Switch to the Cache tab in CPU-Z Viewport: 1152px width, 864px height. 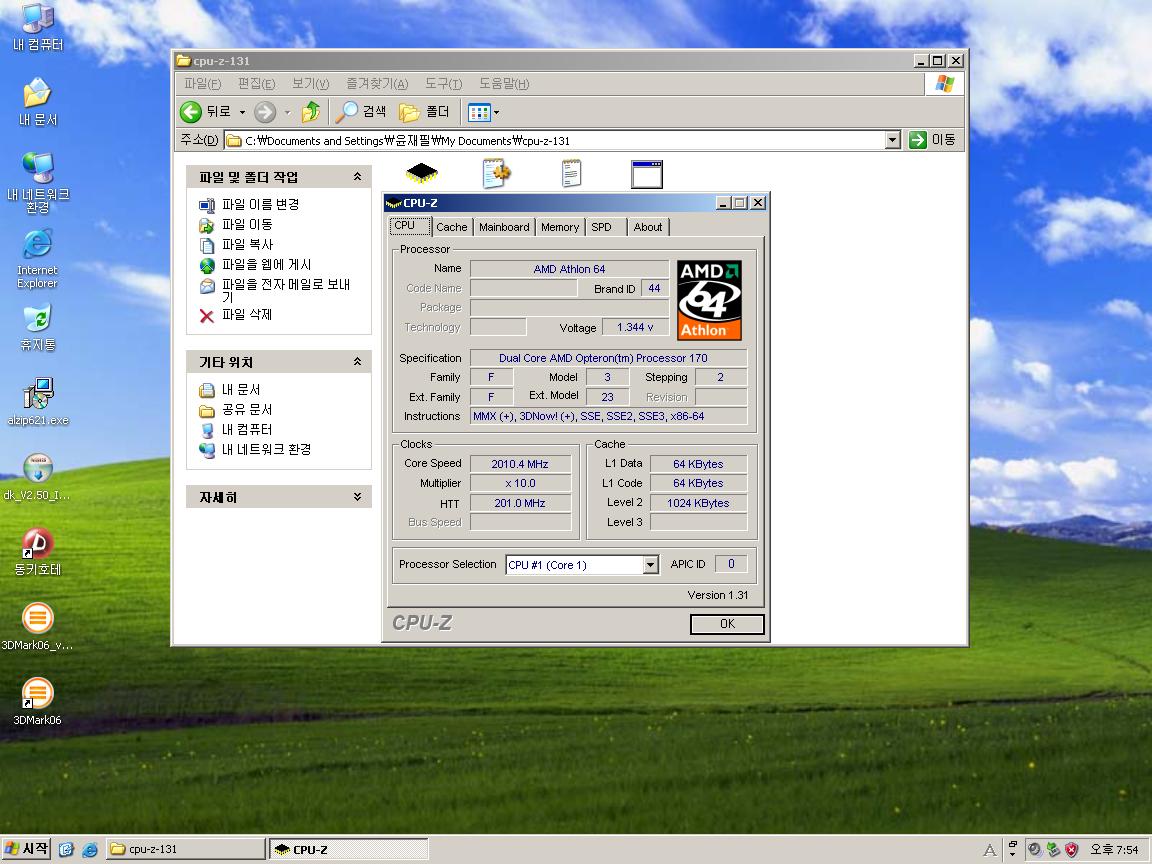(x=452, y=227)
